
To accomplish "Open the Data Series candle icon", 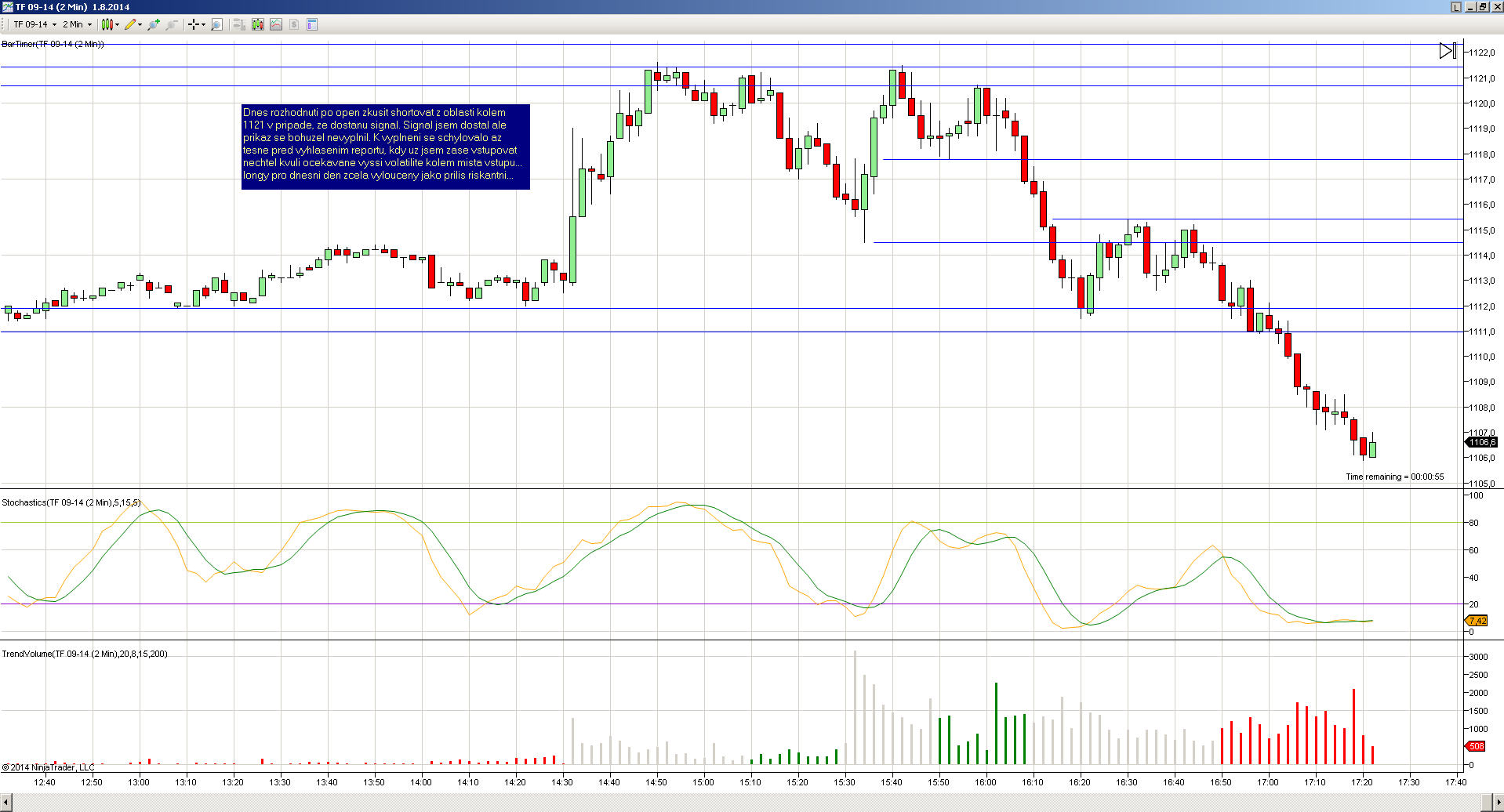I will click(x=258, y=24).
